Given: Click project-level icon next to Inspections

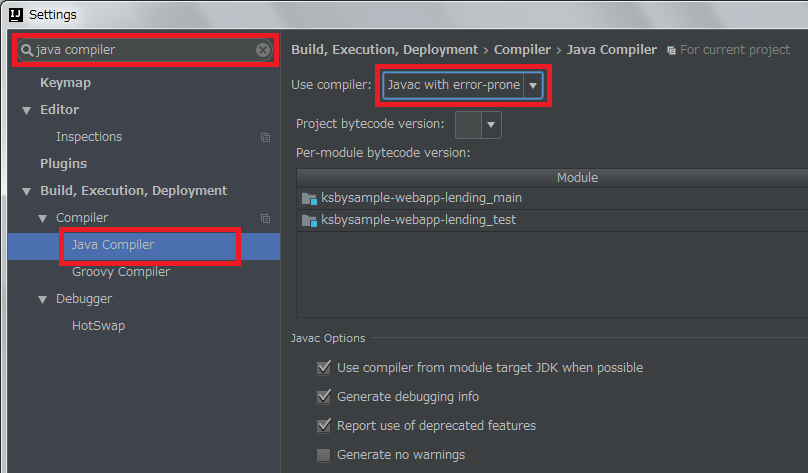Looking at the screenshot, I should pos(265,137).
